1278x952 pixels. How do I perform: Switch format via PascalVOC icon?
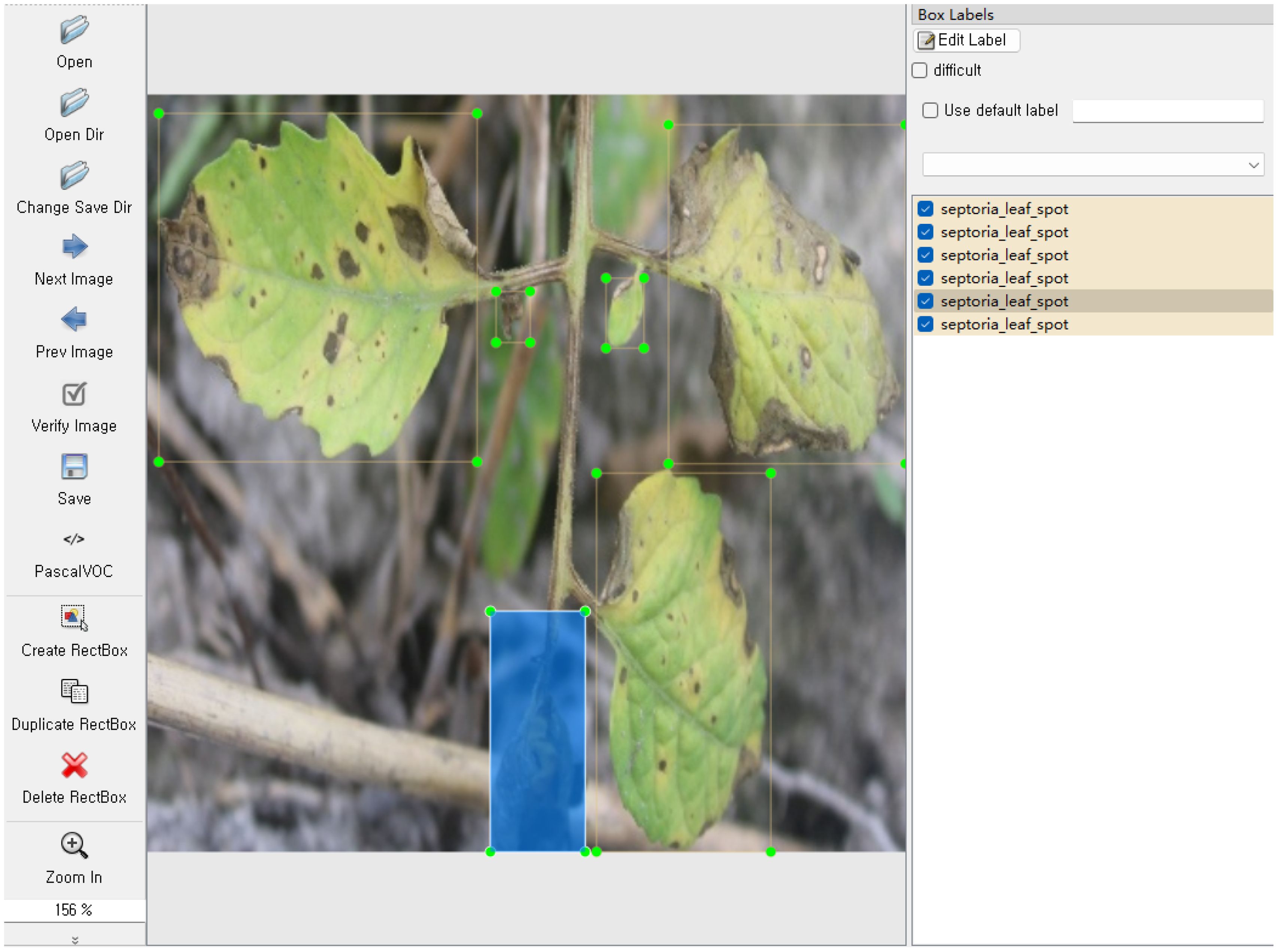[x=74, y=539]
